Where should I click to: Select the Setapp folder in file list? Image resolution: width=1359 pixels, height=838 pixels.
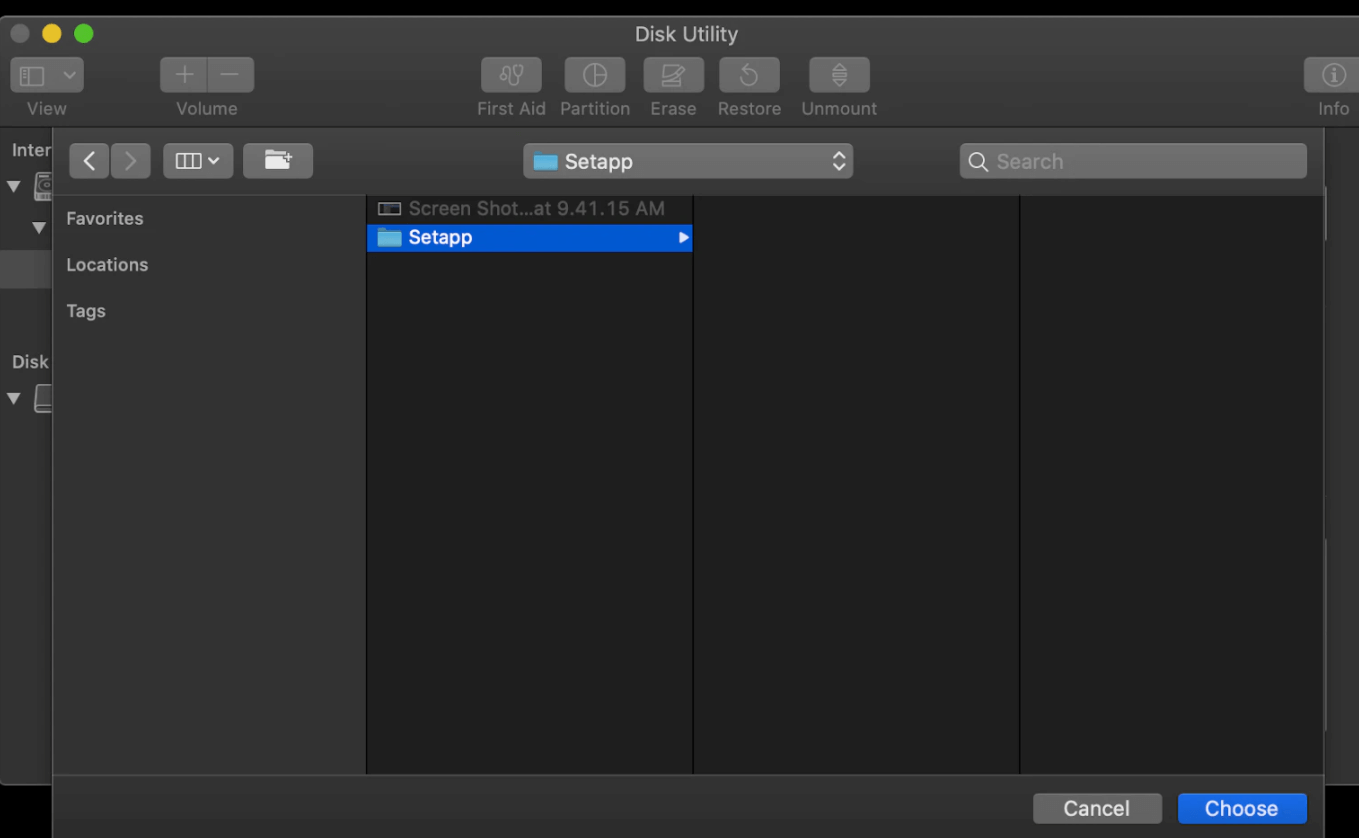coord(440,238)
